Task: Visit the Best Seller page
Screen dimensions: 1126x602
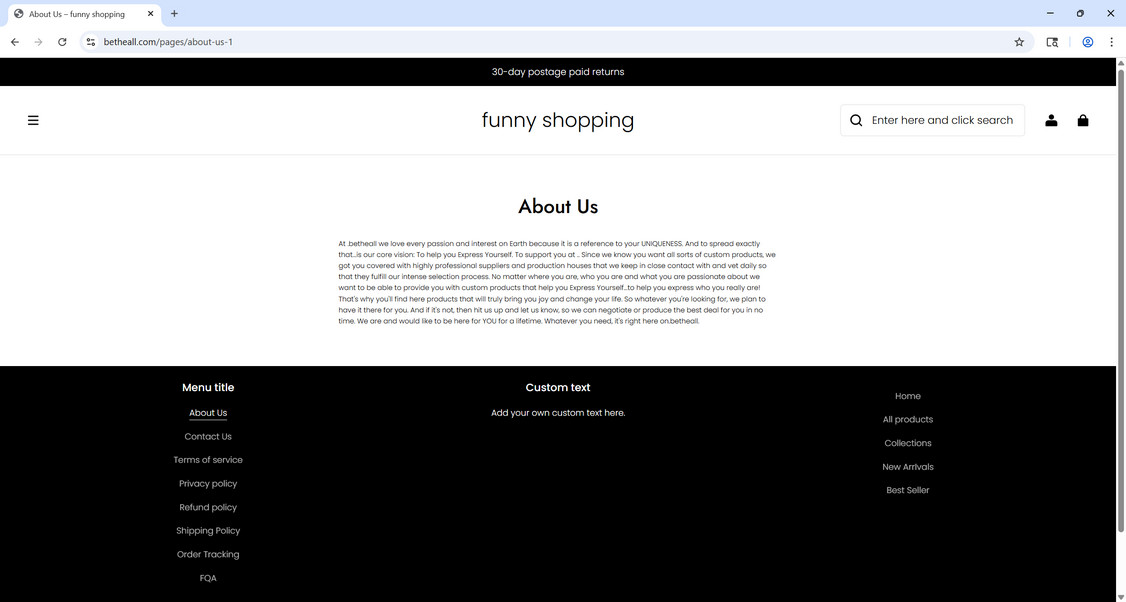Action: (907, 489)
